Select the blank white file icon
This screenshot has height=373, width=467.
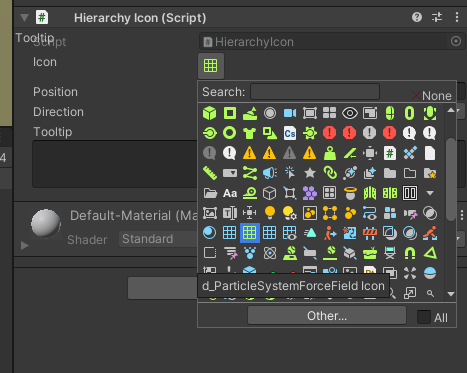(x=430, y=153)
